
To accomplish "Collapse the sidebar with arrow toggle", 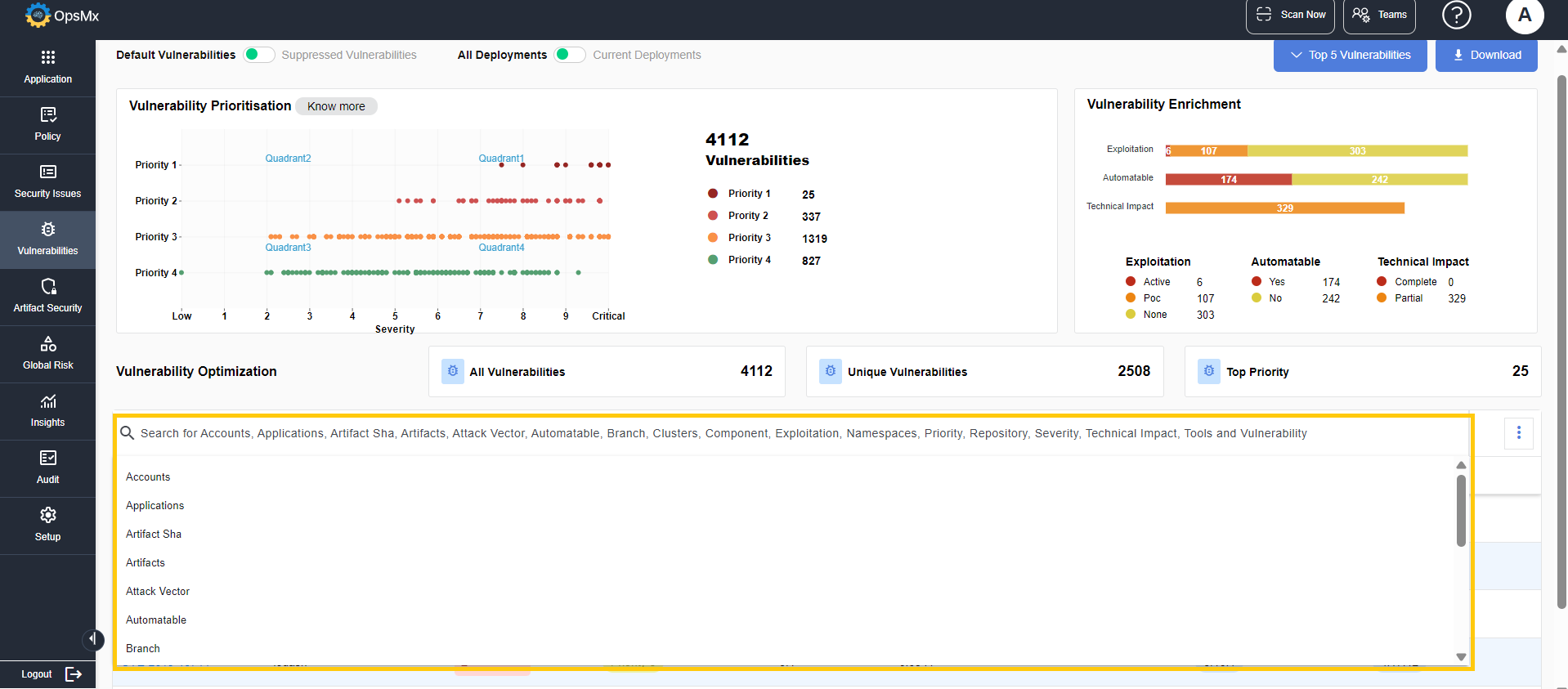I will tap(93, 639).
